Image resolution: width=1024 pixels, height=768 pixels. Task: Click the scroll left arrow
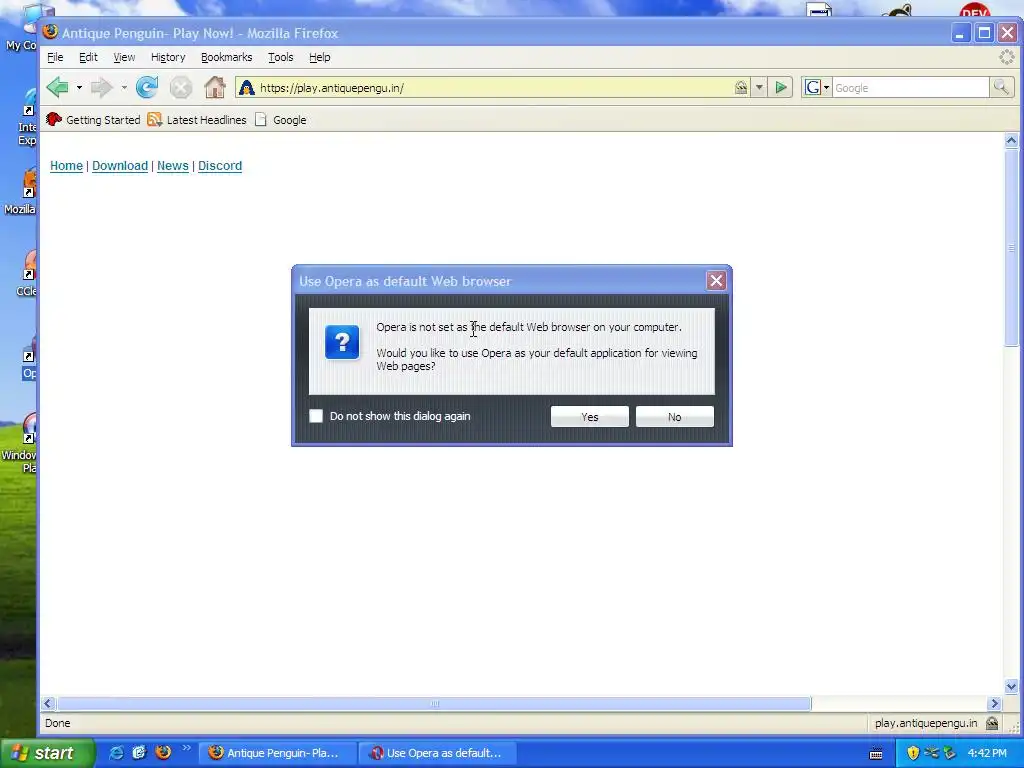pyautogui.click(x=48, y=703)
